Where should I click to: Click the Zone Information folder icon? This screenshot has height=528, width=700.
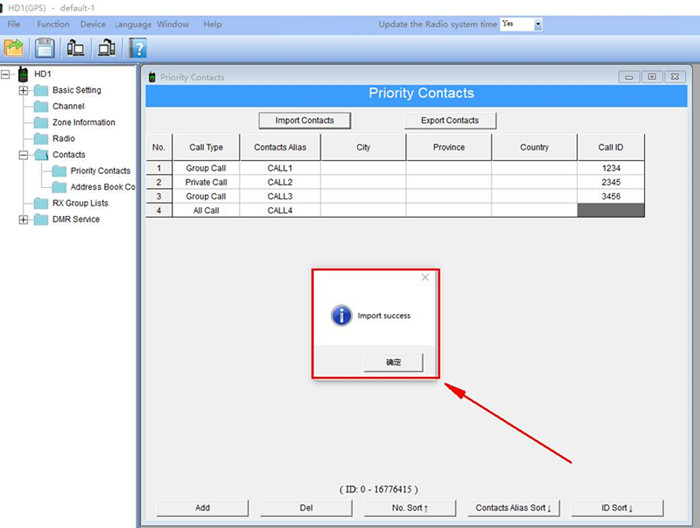tap(41, 123)
